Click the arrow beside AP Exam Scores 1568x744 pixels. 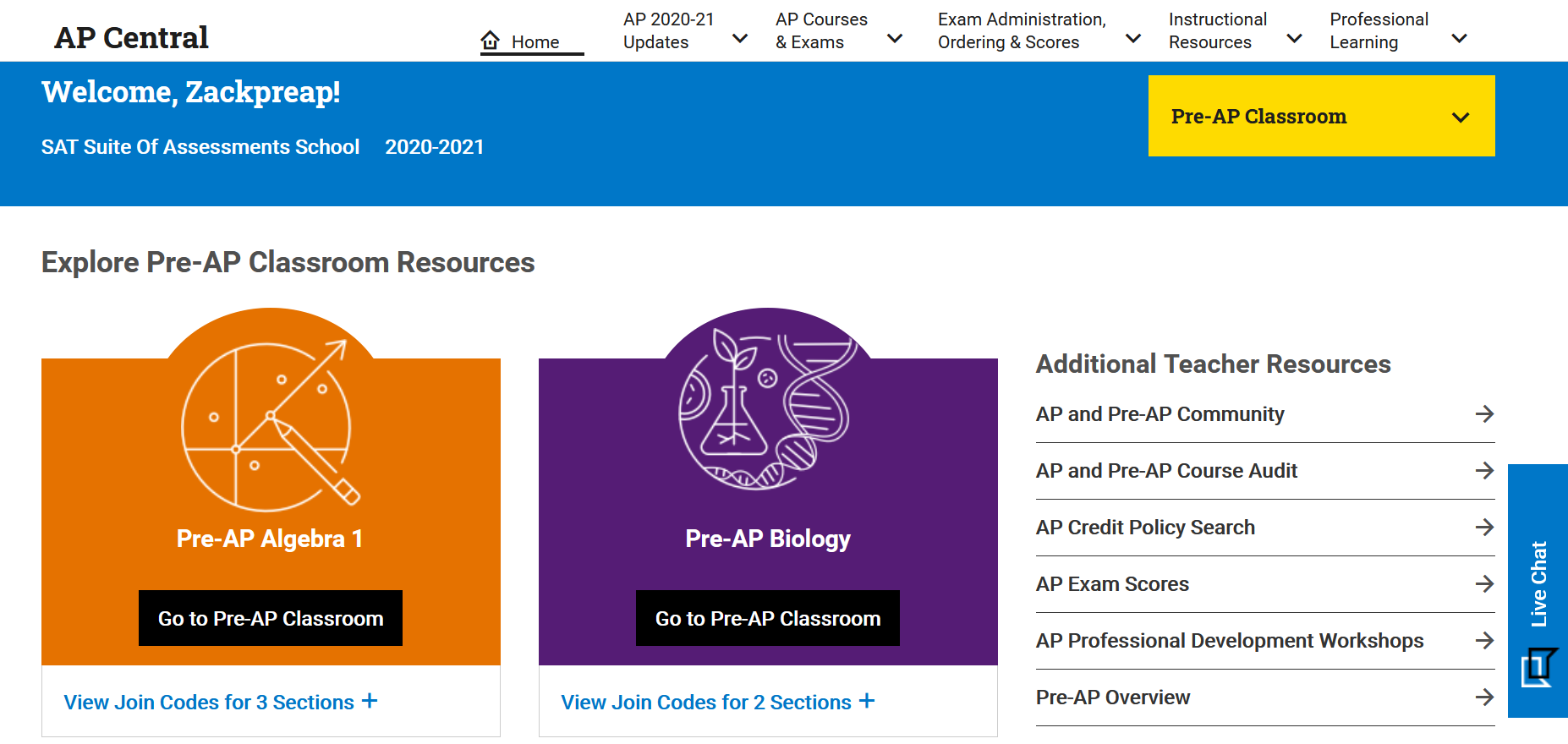click(x=1484, y=583)
